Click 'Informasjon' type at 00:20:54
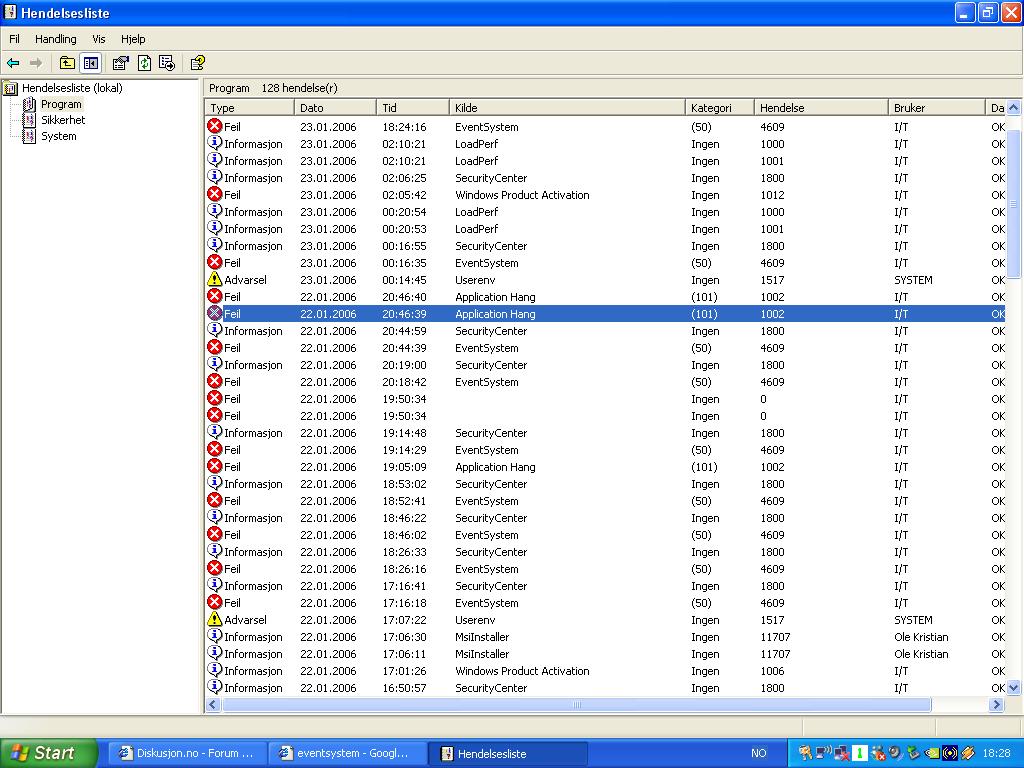The width and height of the screenshot is (1024, 768). (253, 212)
